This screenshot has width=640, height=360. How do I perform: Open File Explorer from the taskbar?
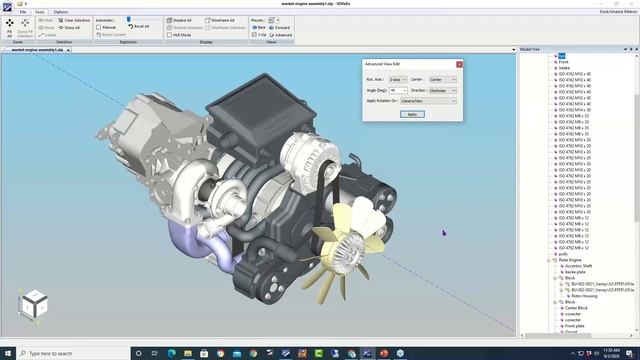point(188,353)
